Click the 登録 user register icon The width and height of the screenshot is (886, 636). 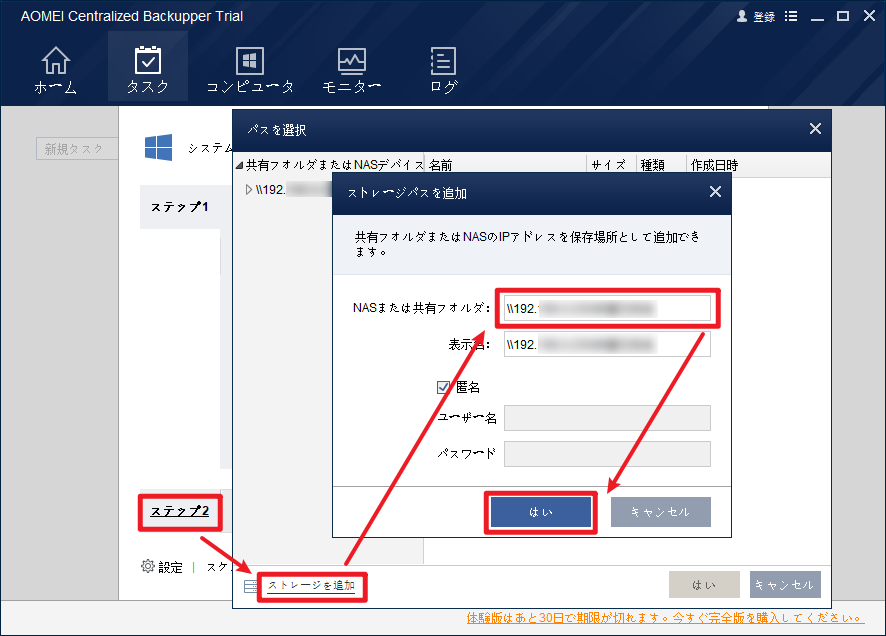[x=742, y=16]
